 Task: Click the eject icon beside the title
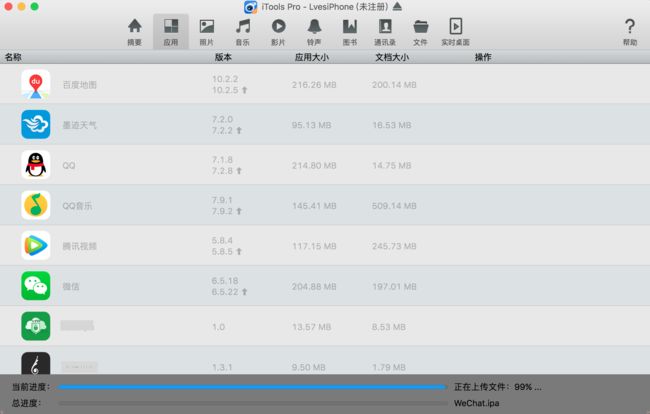coord(397,7)
